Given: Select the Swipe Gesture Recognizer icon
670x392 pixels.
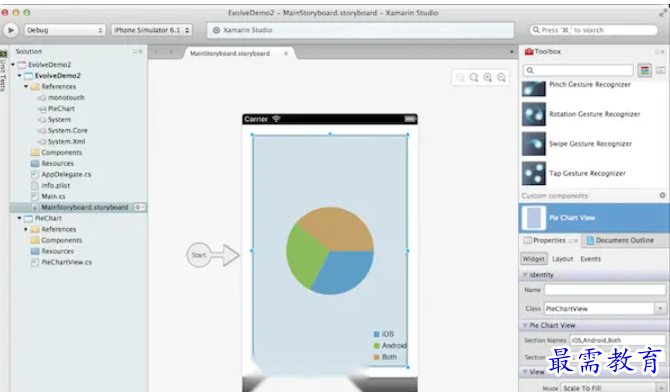Looking at the screenshot, I should click(534, 144).
